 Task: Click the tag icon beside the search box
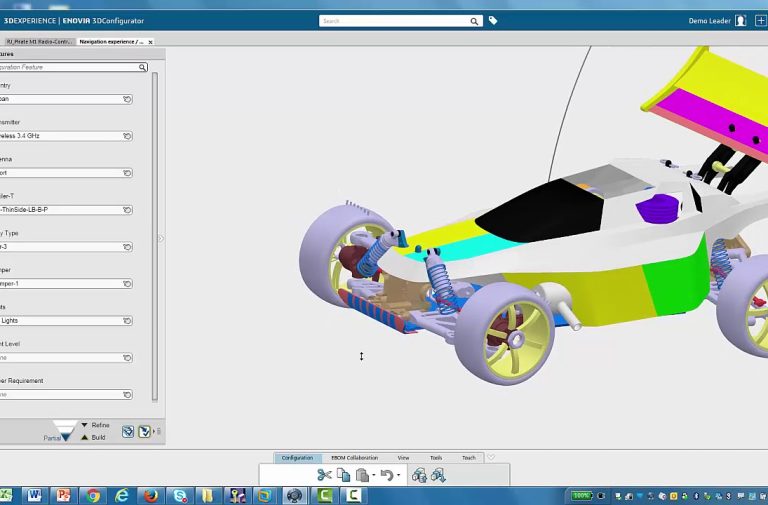click(x=493, y=20)
